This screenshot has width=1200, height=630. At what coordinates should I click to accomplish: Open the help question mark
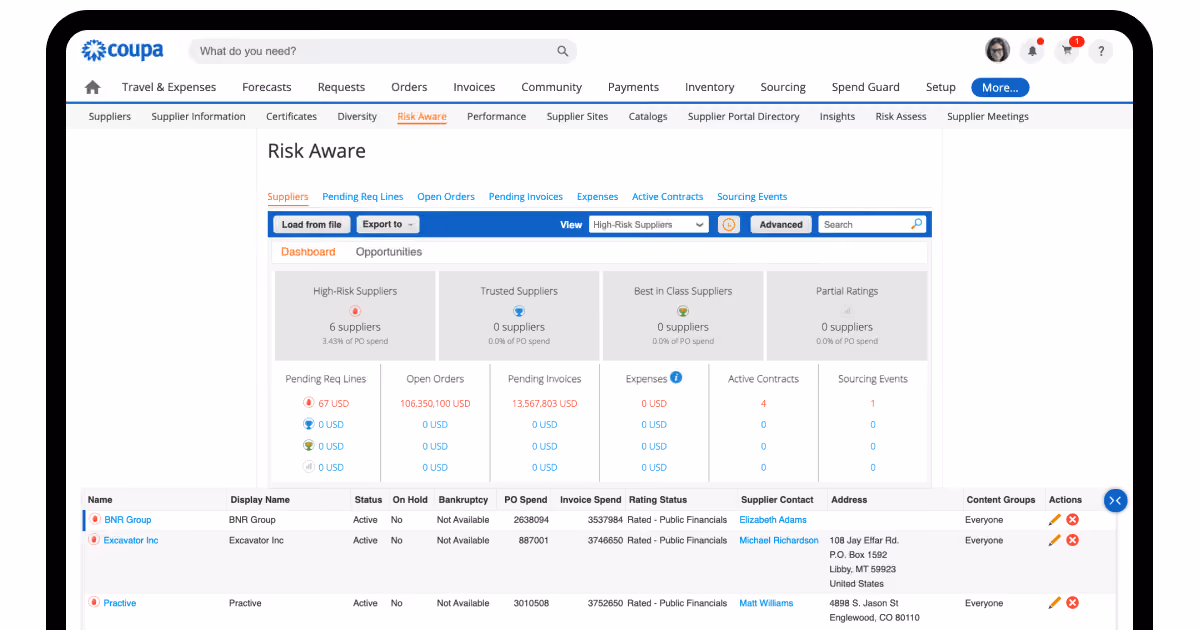(x=1100, y=51)
